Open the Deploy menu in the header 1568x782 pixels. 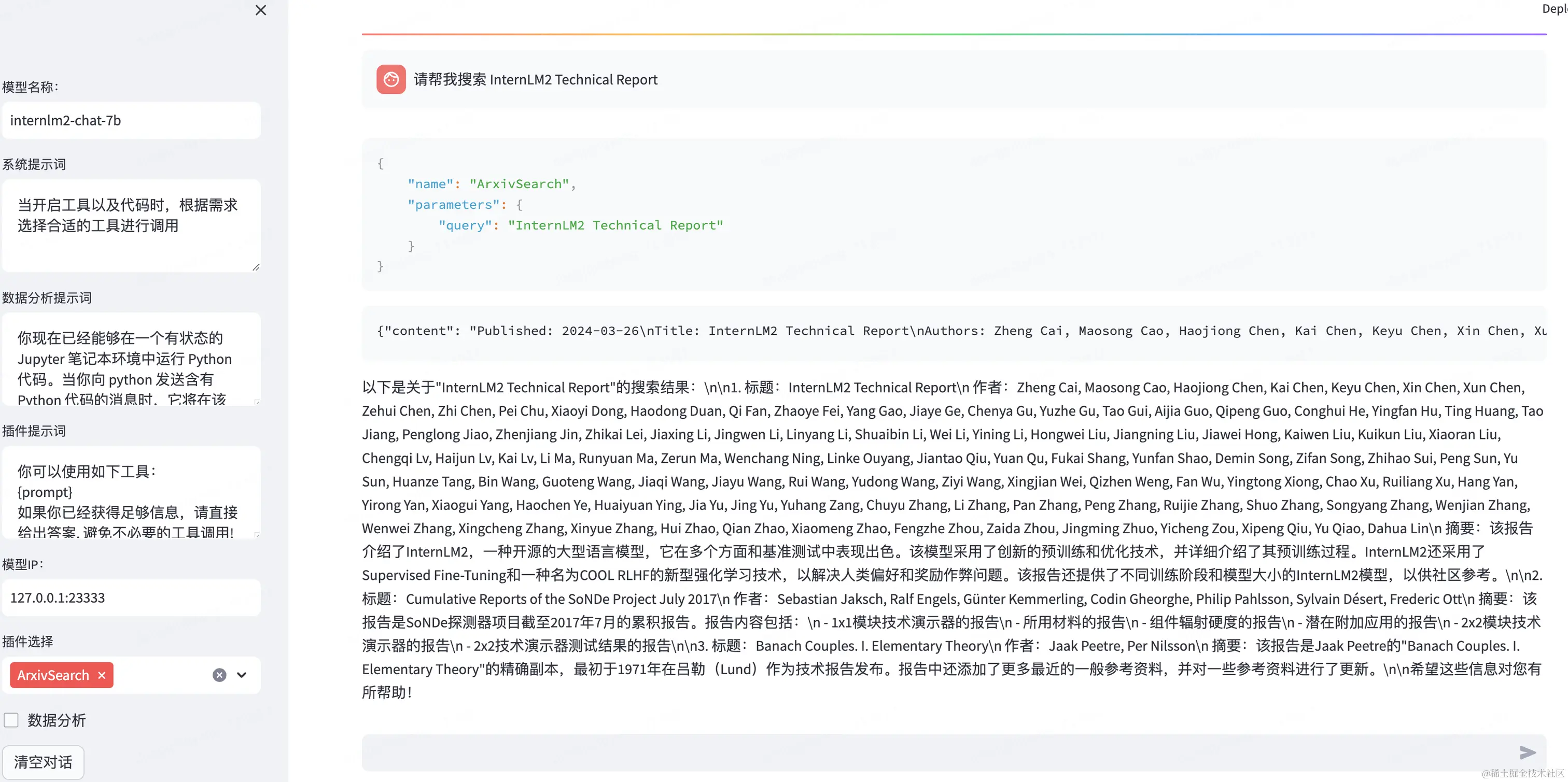(x=1555, y=8)
